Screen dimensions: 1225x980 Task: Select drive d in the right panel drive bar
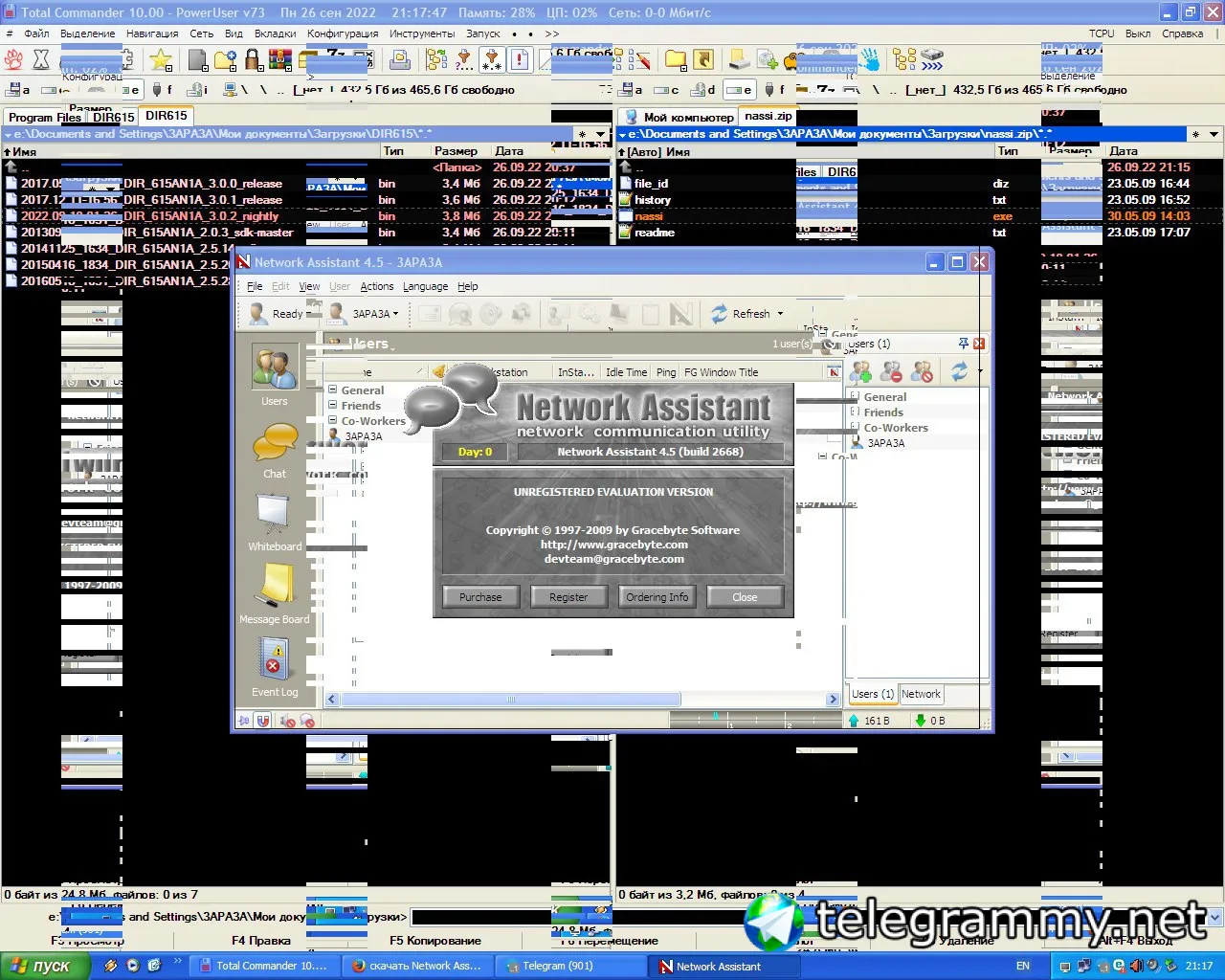[703, 90]
